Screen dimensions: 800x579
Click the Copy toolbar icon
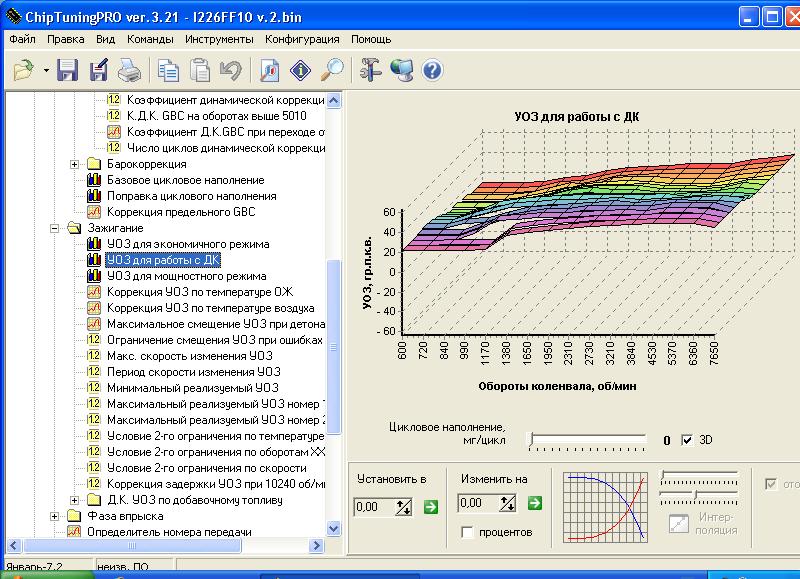(168, 70)
